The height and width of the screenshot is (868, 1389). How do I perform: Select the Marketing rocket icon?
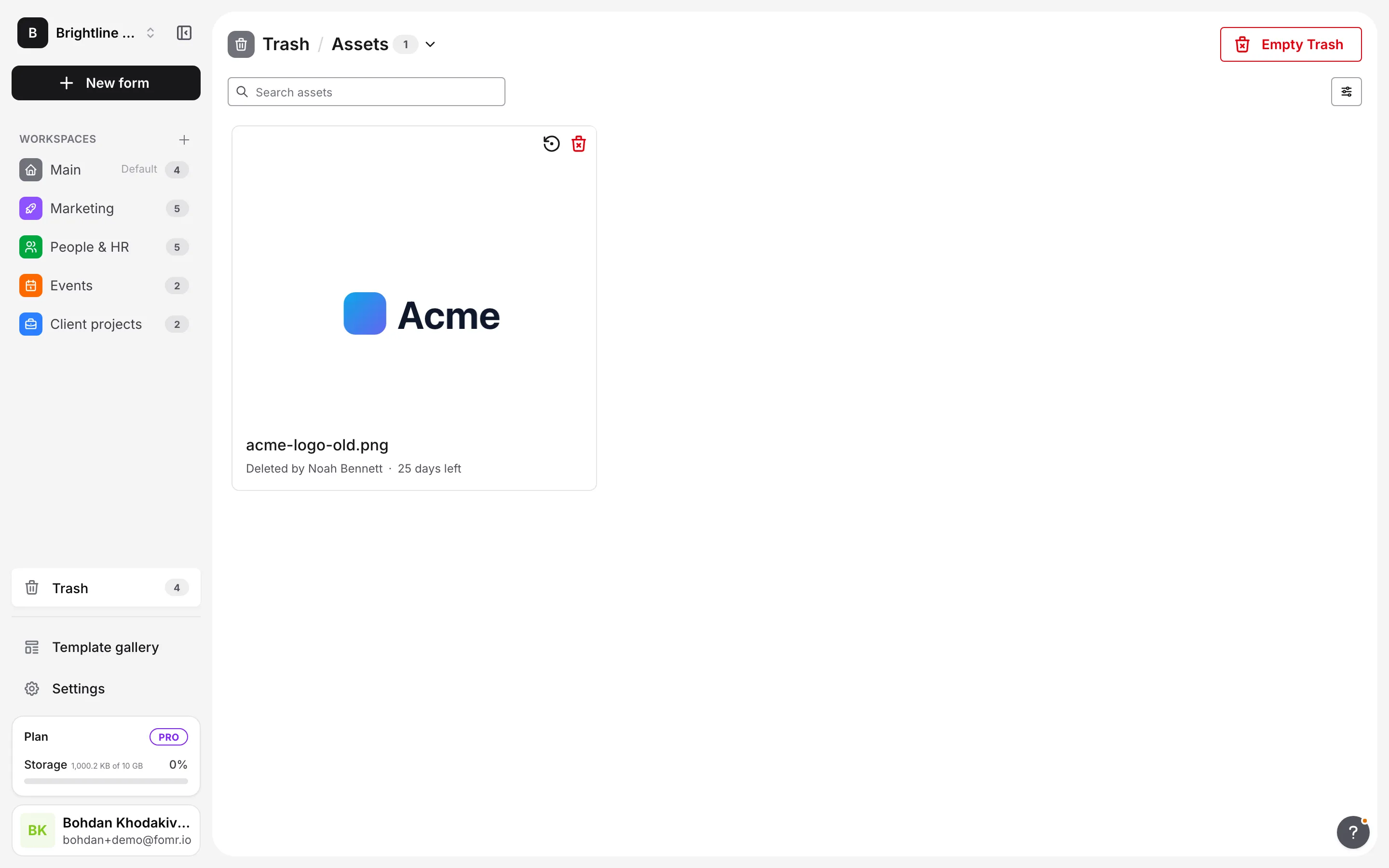click(x=31, y=208)
